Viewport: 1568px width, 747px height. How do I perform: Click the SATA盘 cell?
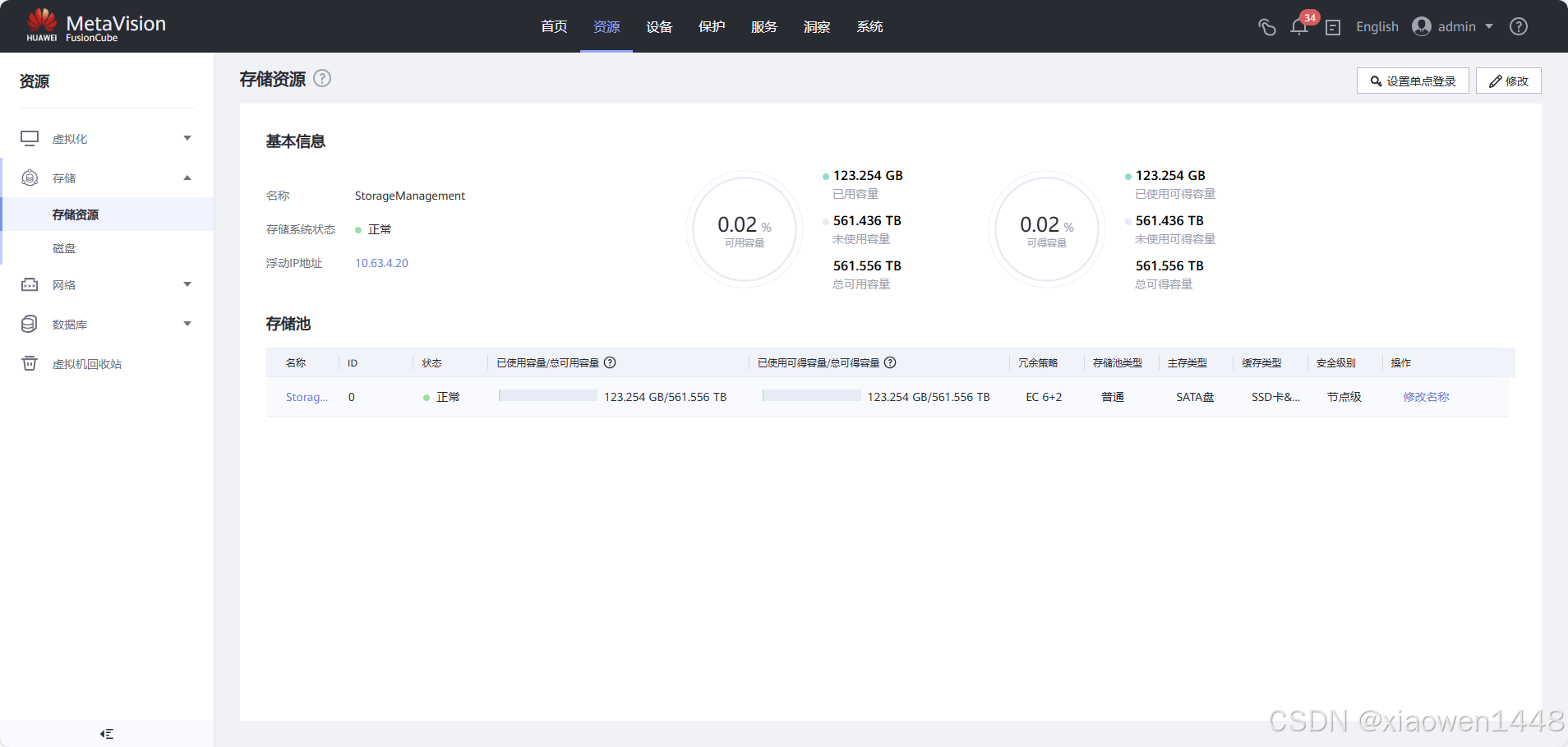coord(1195,397)
